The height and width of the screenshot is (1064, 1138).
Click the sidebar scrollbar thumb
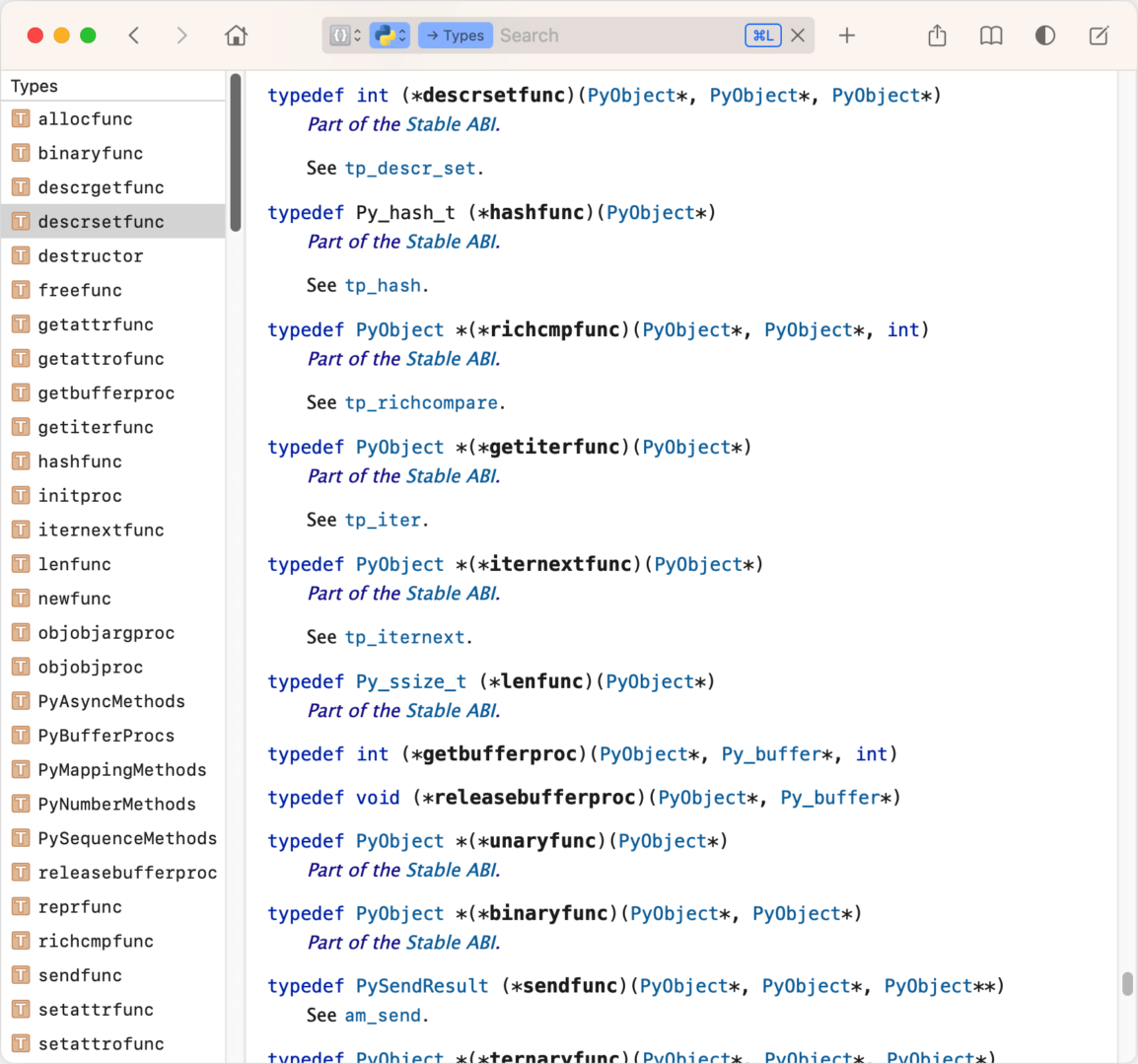(x=235, y=153)
